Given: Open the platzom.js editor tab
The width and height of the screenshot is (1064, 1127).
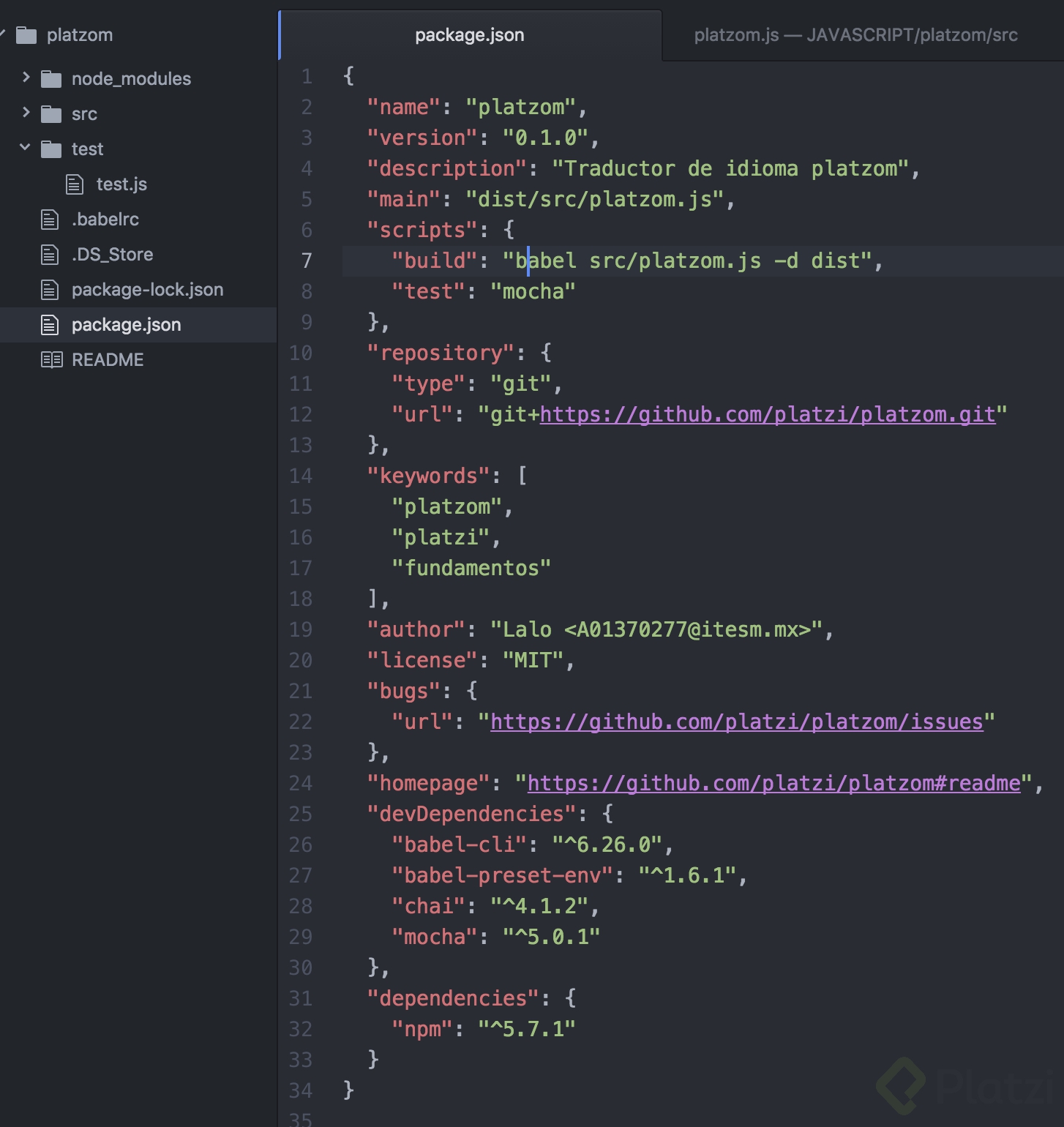Looking at the screenshot, I should point(855,35).
